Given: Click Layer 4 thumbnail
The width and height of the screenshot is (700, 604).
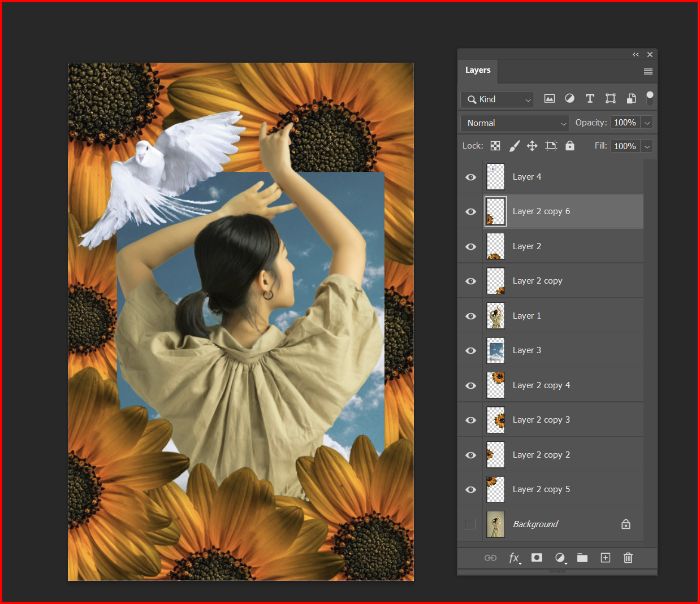Looking at the screenshot, I should click(496, 177).
